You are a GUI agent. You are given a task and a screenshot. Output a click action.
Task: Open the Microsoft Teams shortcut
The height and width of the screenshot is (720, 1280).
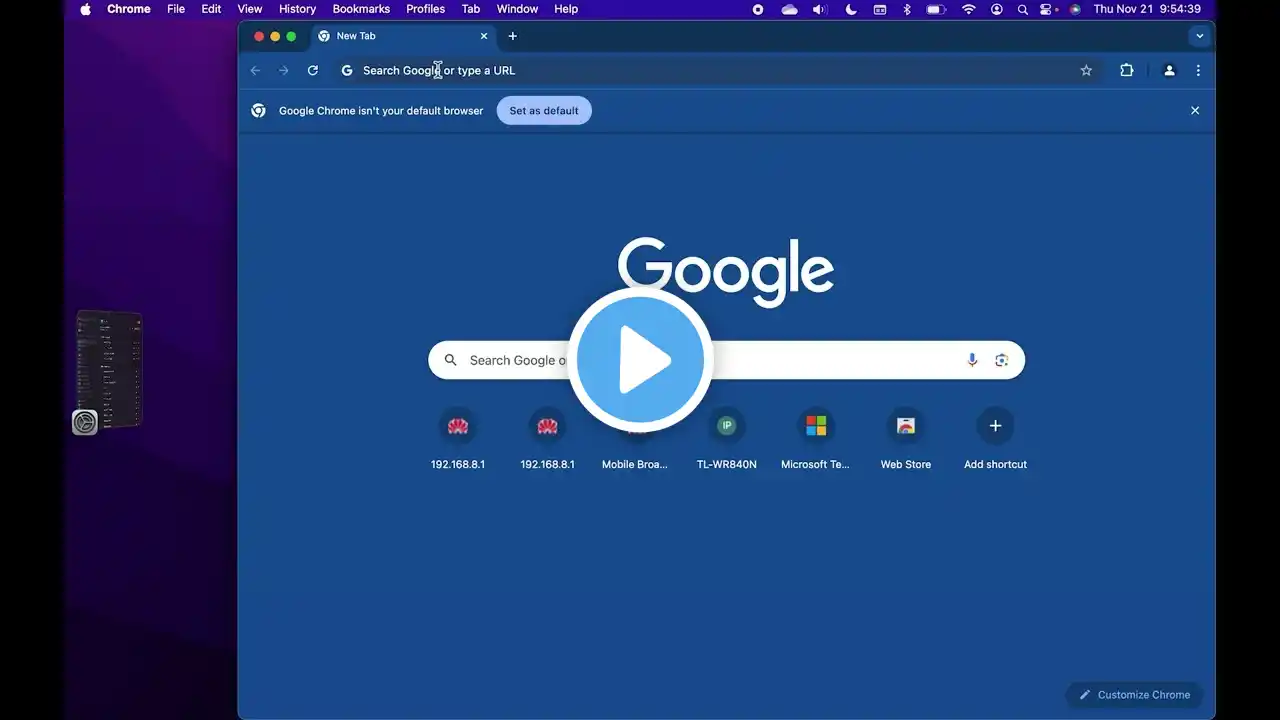[x=816, y=439]
